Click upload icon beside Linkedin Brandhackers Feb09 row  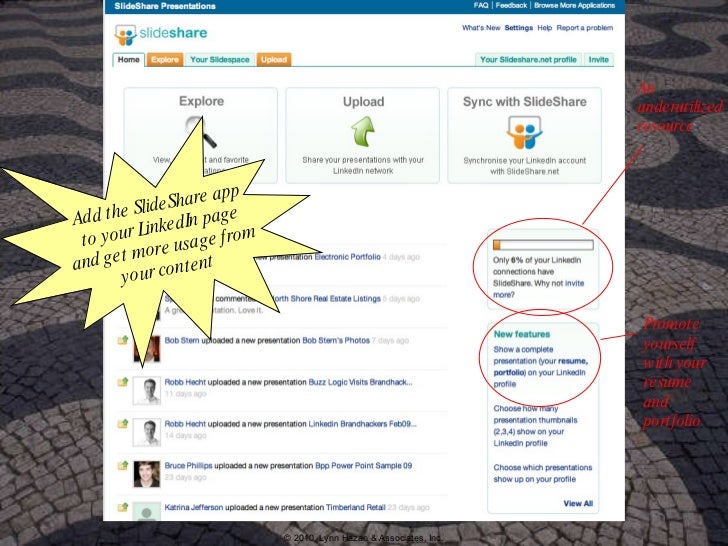click(x=123, y=424)
